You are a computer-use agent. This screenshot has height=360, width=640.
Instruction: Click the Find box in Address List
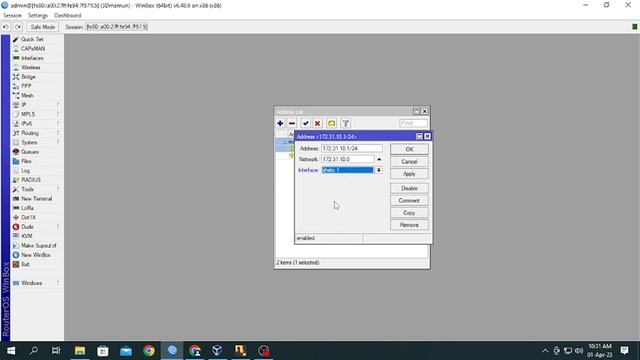pyautogui.click(x=413, y=123)
